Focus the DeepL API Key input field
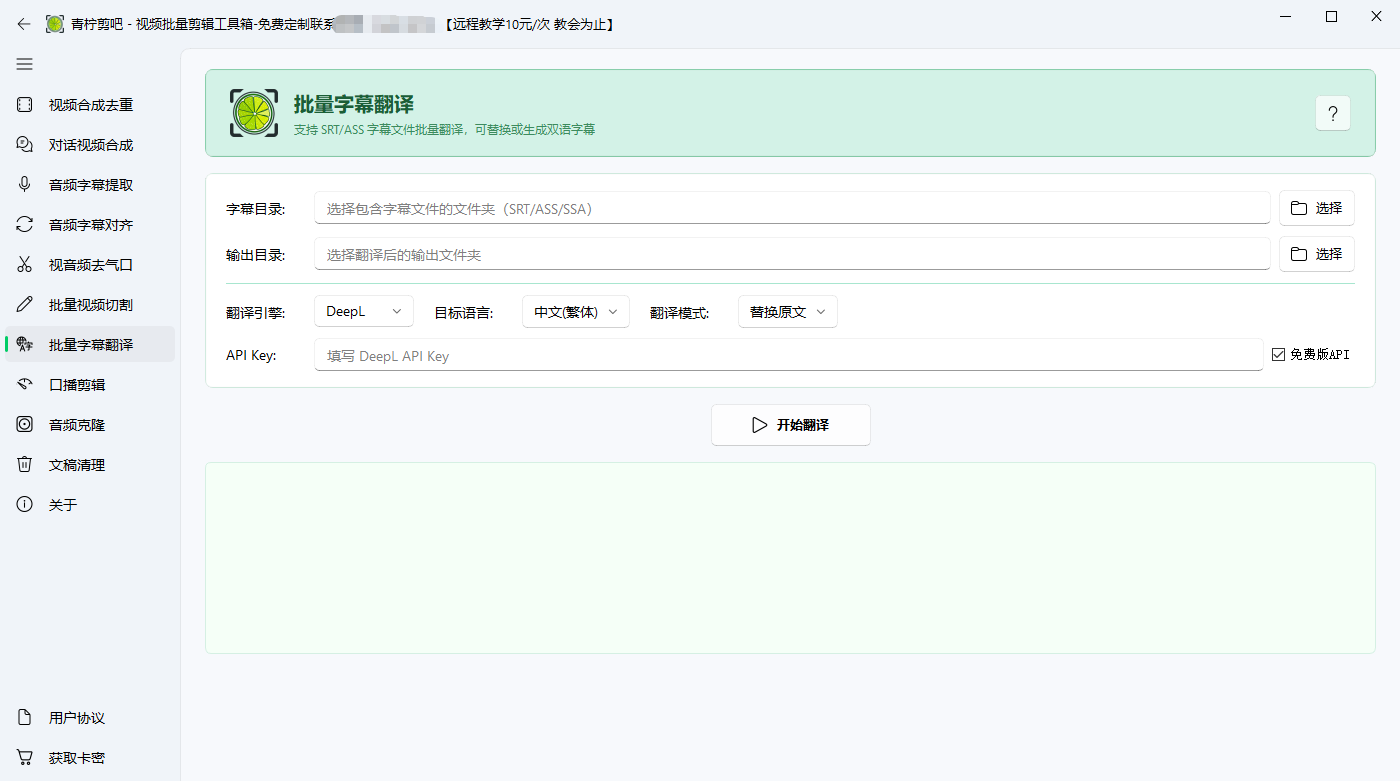Viewport: 1400px width, 781px height. 789,355
